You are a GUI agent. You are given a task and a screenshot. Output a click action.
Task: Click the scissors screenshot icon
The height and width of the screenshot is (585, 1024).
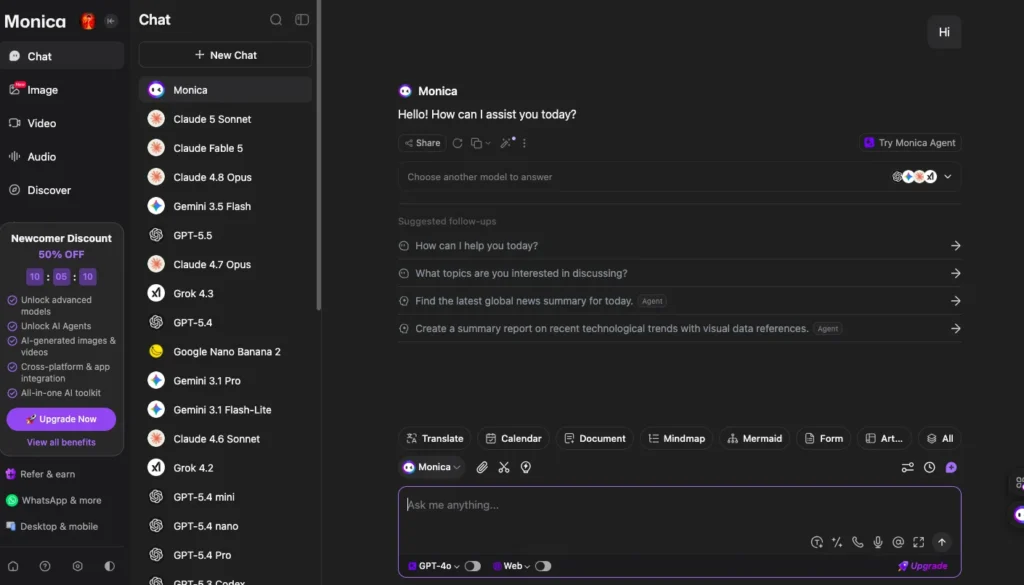[x=504, y=467]
